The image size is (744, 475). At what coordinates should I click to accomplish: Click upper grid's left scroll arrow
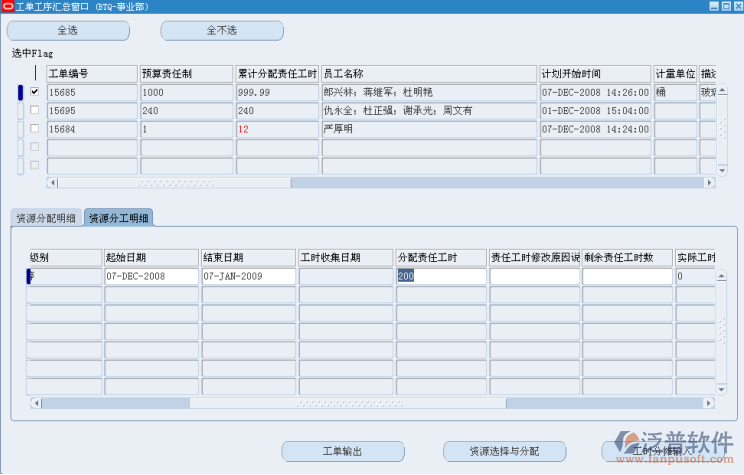(x=52, y=183)
